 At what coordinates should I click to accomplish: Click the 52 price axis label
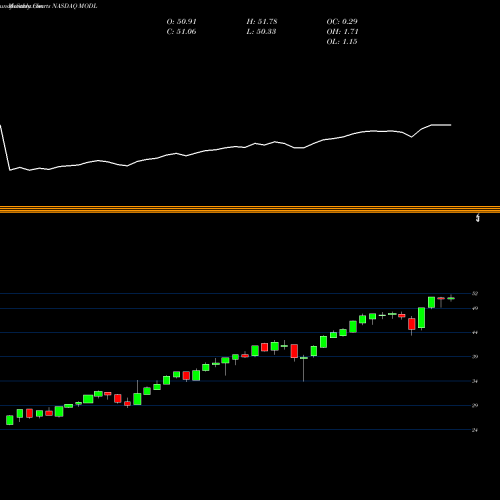475,293
